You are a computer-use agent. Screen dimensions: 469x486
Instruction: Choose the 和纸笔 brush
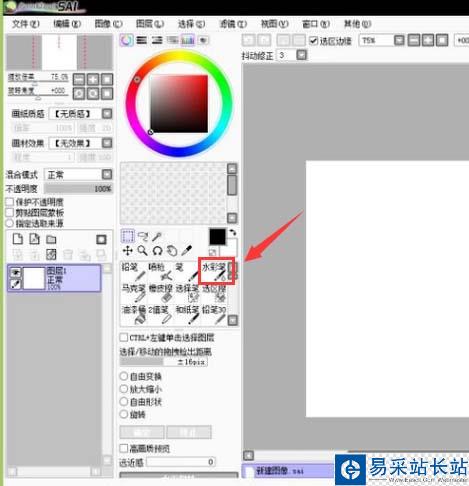[187, 314]
